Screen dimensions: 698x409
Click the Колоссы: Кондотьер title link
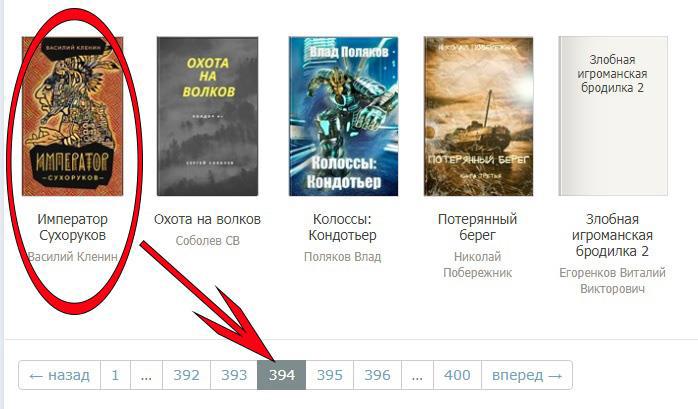[x=342, y=227]
